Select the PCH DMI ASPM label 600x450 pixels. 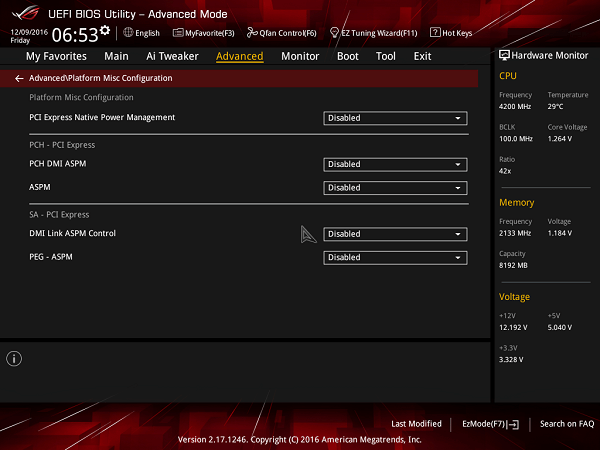(x=58, y=164)
